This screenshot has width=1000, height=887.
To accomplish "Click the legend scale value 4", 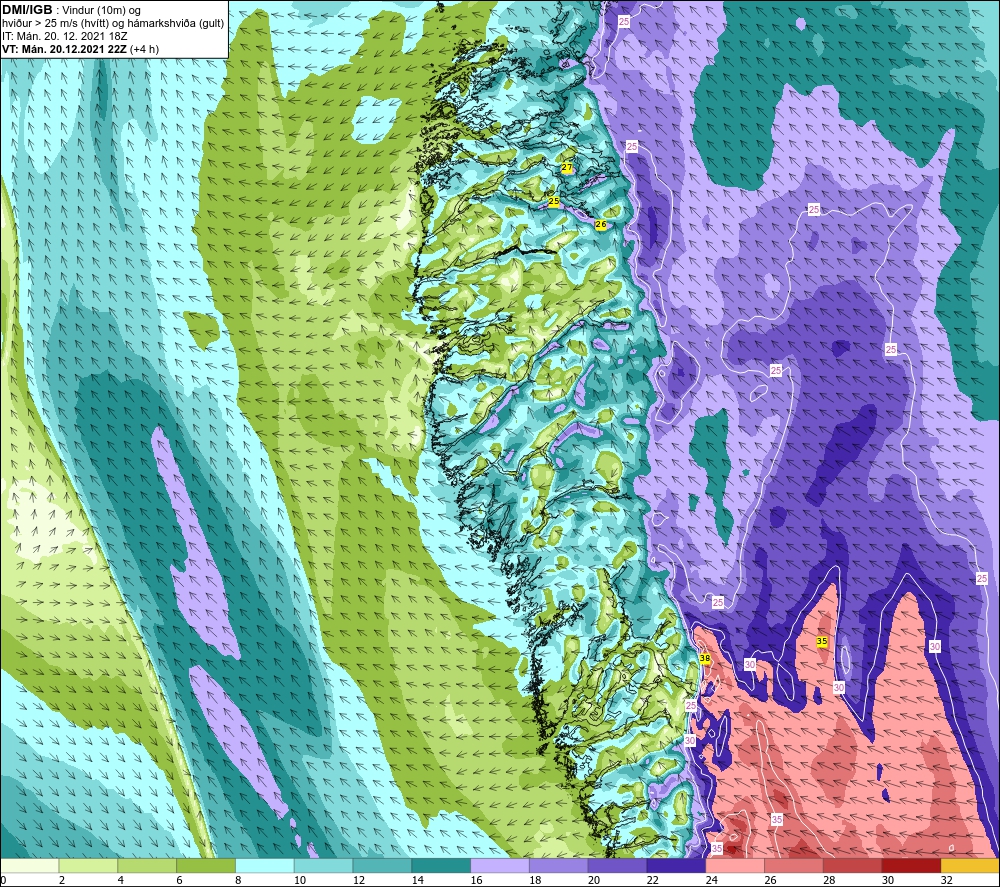I will 121,880.
